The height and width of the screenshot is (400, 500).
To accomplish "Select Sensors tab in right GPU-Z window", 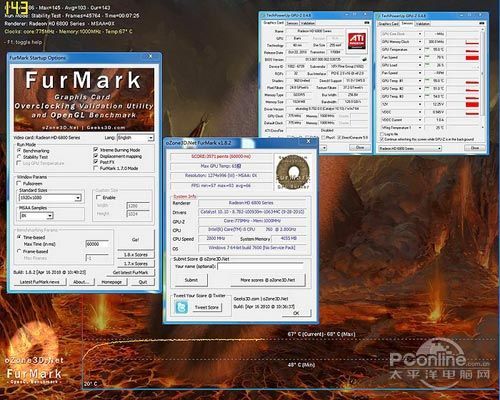I will click(407, 23).
